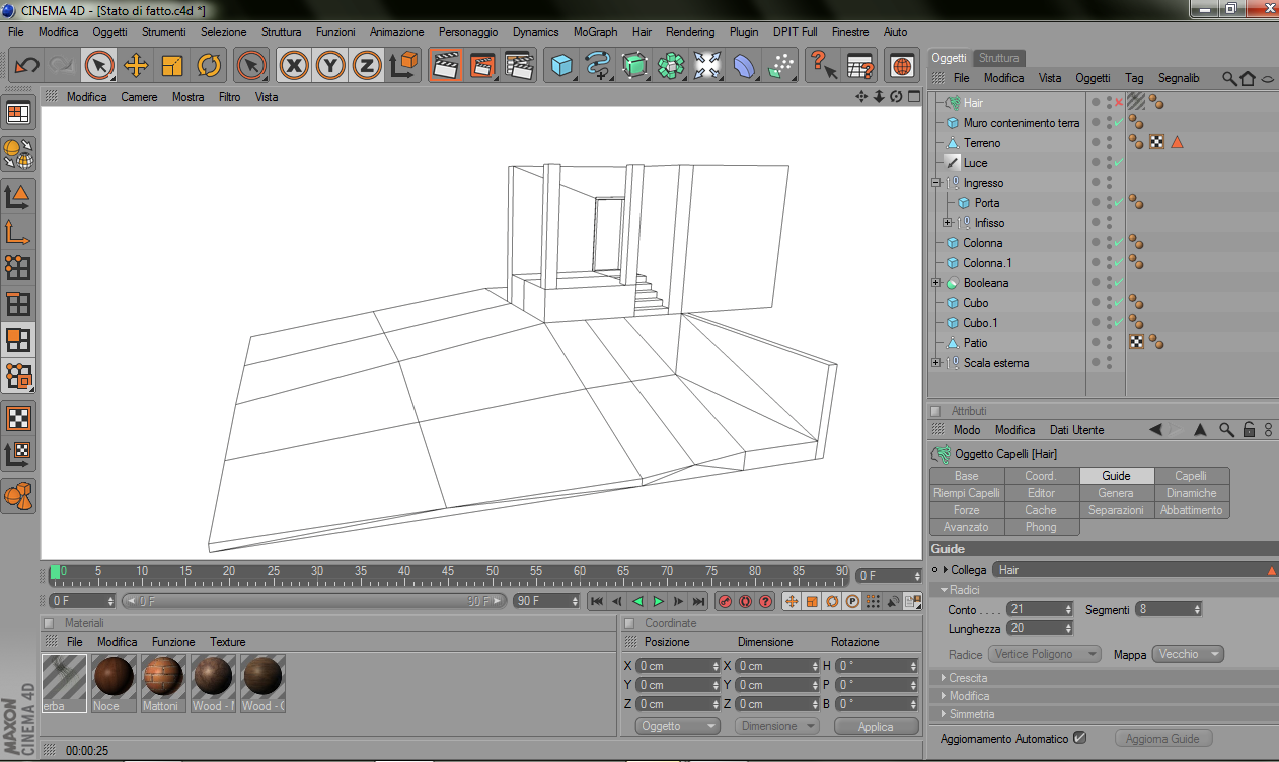1279x762 pixels.
Task: Open the Mappa dropdown showing Vecchio
Action: tap(1187, 654)
